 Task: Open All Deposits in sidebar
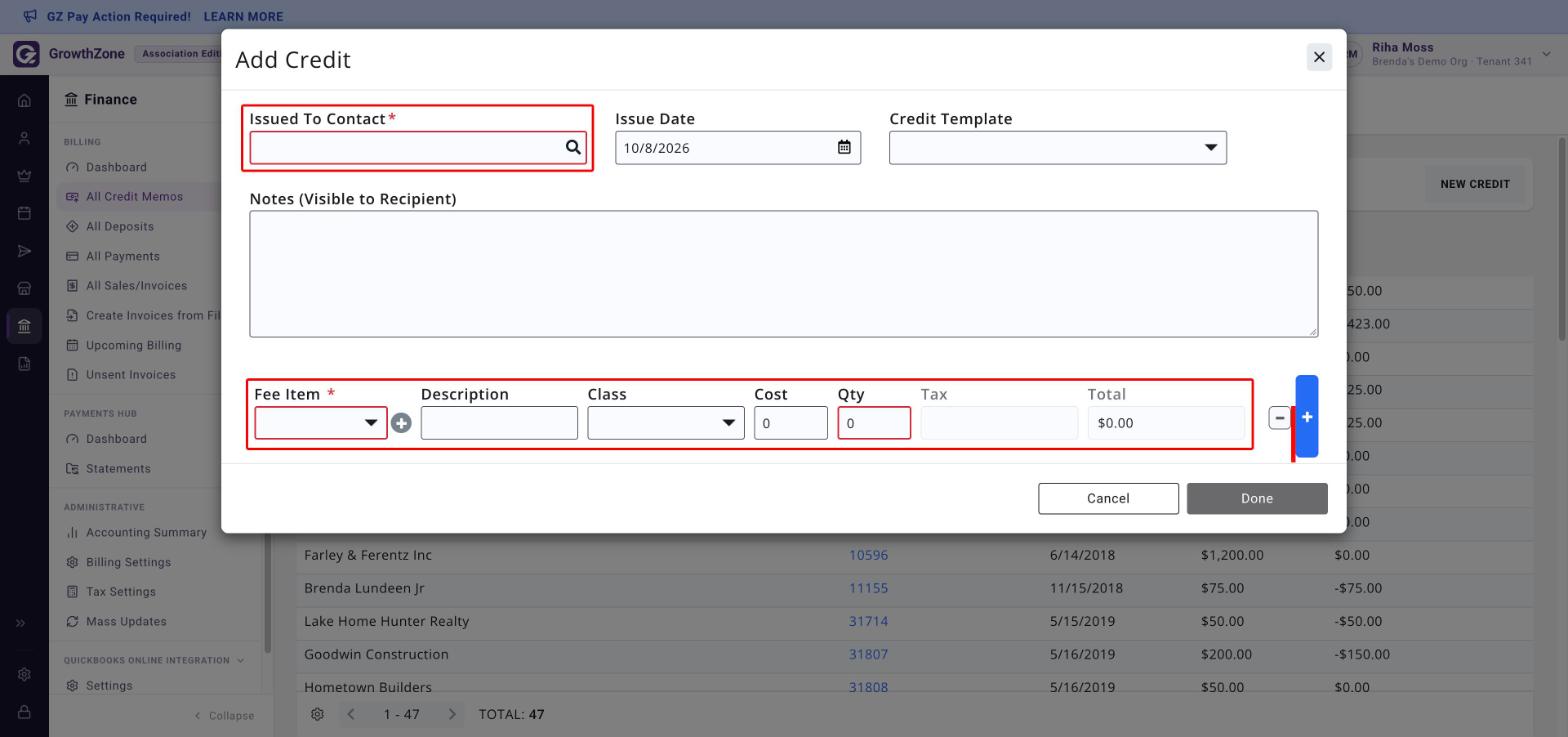120,227
